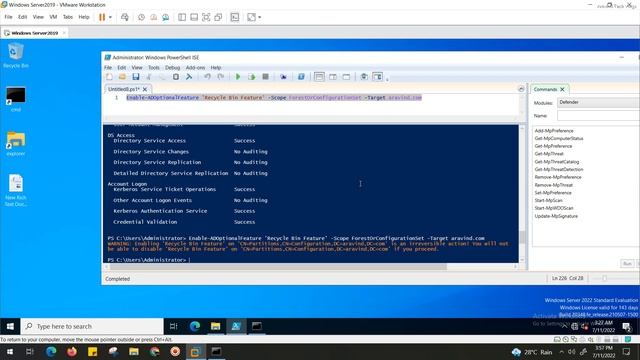Open the VM menu in VMware
The width and height of the screenshot is (640, 360).
(x=53, y=17)
